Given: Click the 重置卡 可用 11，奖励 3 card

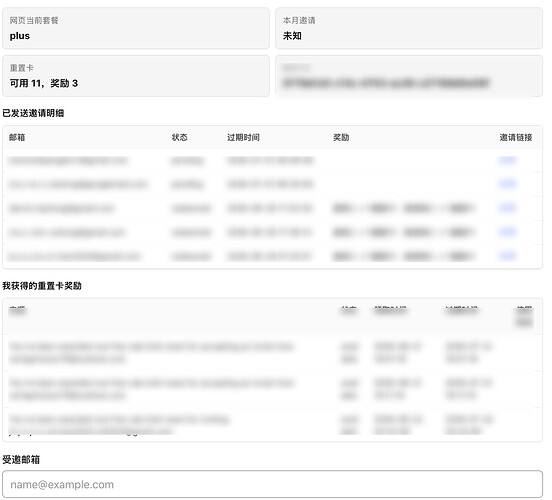Looking at the screenshot, I should [136, 76].
